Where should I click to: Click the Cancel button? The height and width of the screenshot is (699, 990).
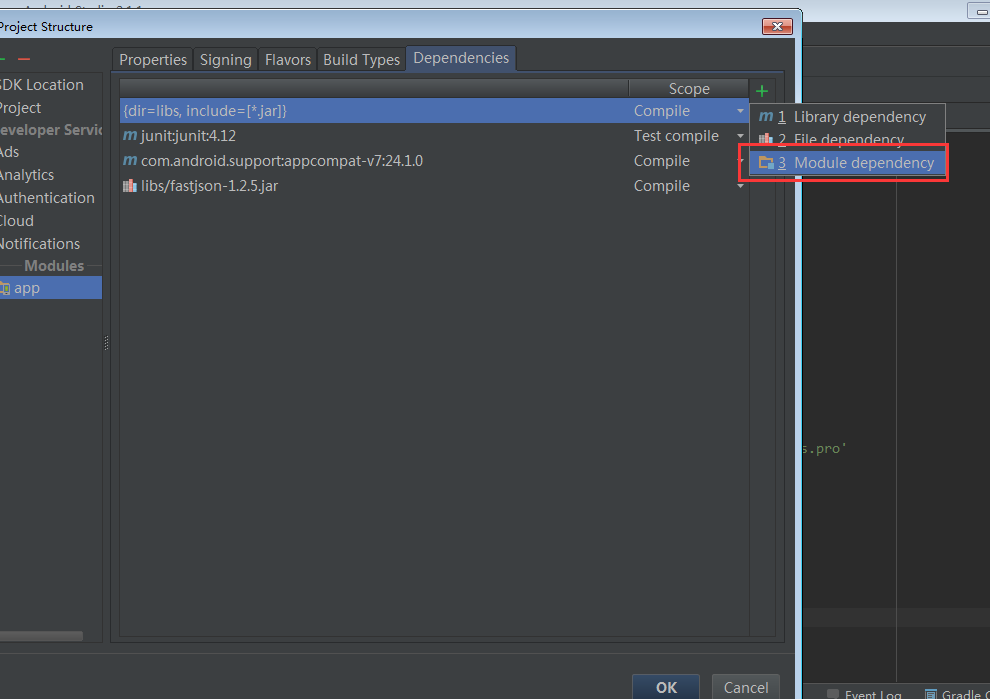tap(746, 687)
